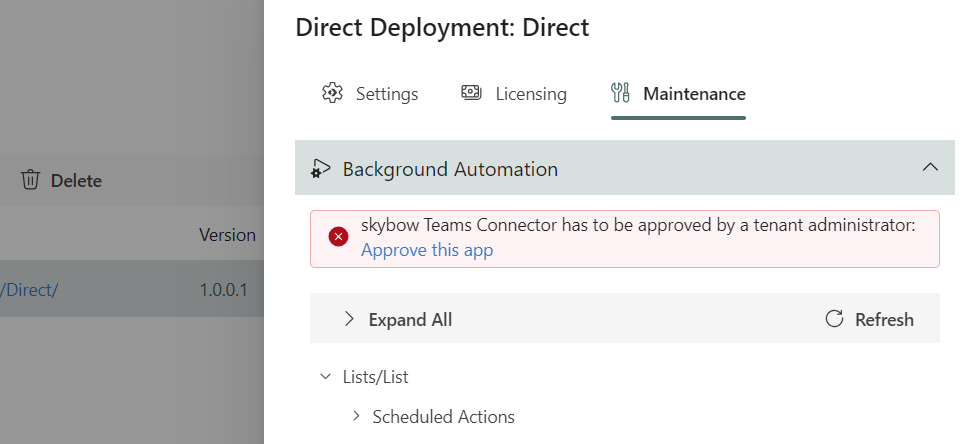
Task: Click the red error icon
Action: (x=338, y=237)
